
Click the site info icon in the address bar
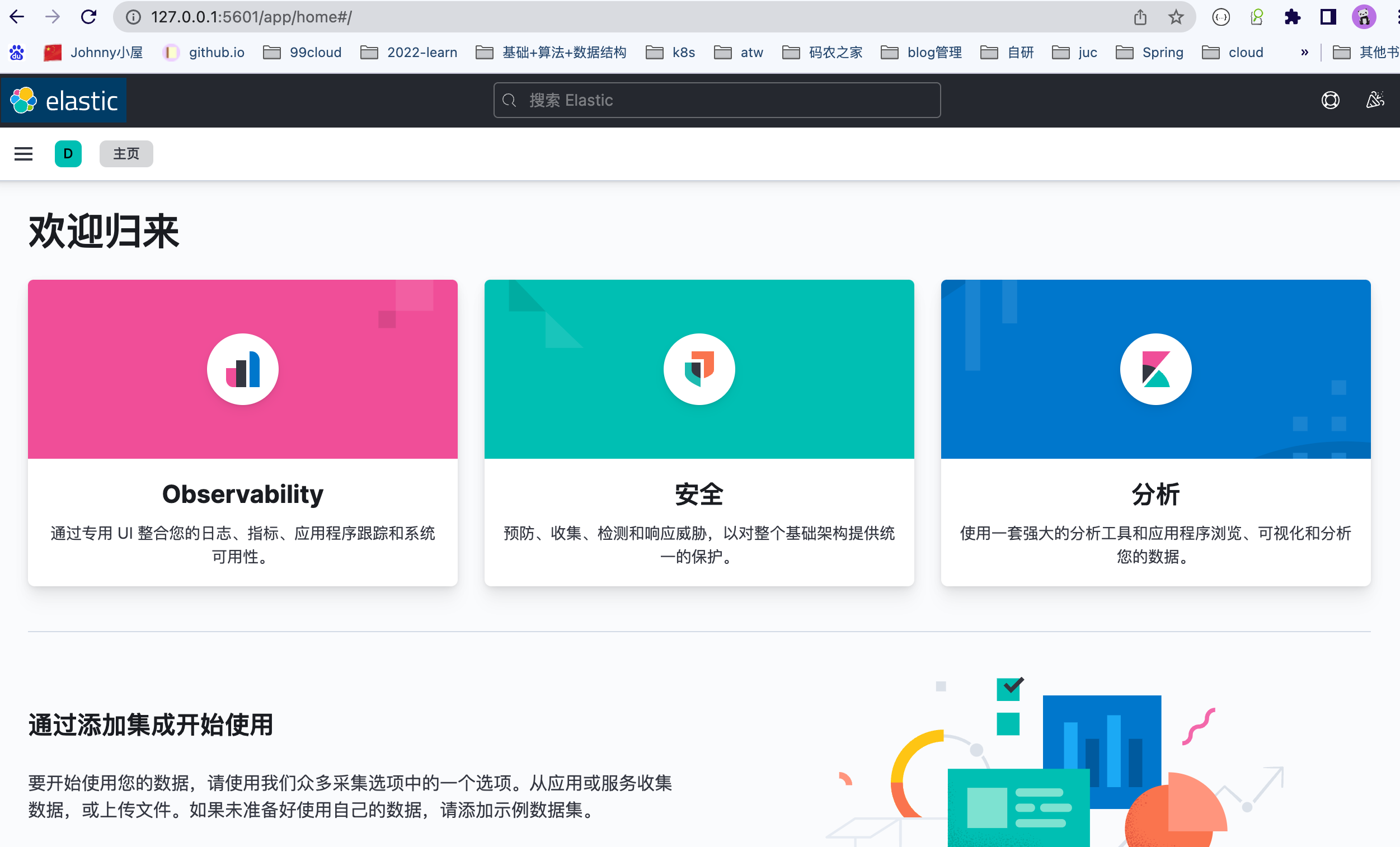133,16
